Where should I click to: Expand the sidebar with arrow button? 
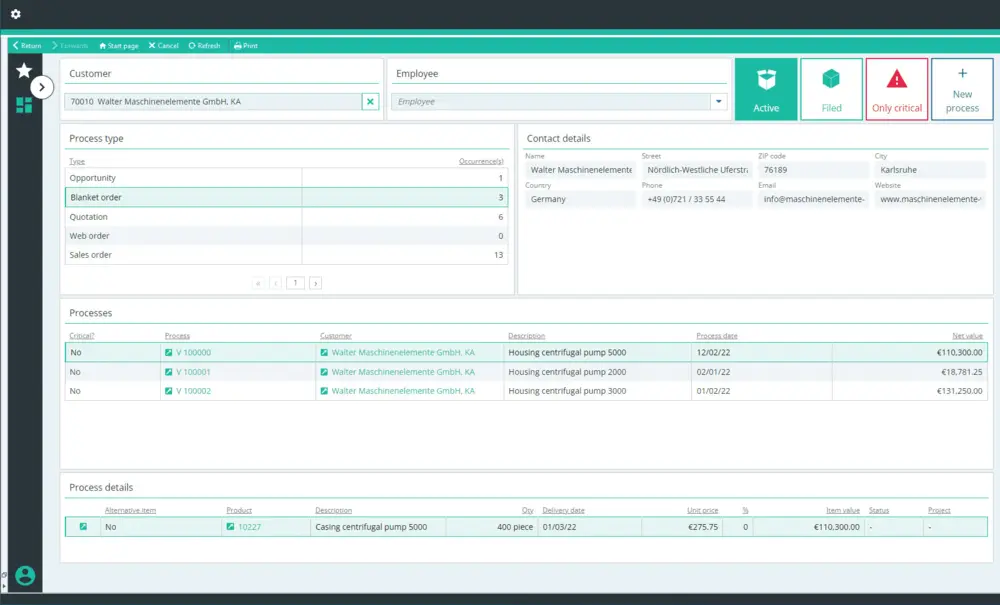tap(42, 87)
